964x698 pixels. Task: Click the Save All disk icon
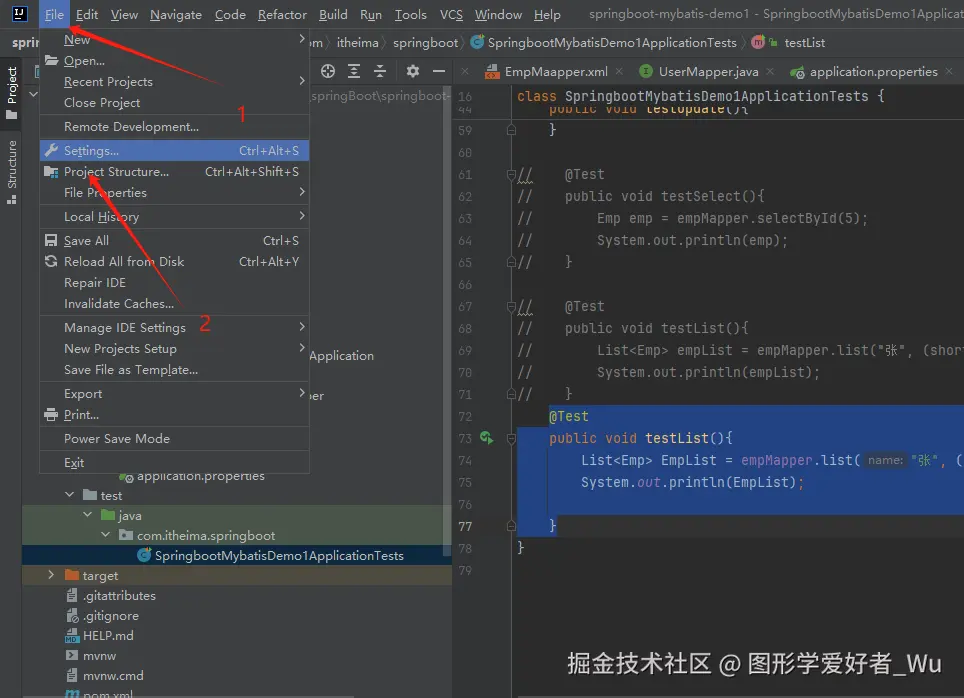point(51,240)
